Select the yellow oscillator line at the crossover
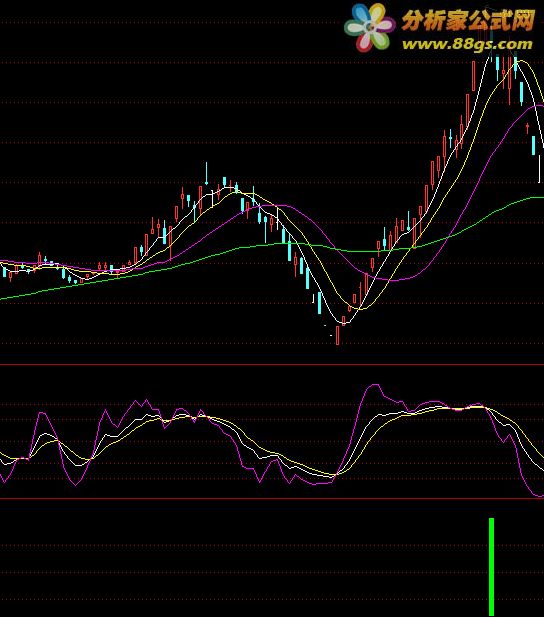Image resolution: width=544 pixels, height=617 pixels. pyautogui.click(x=337, y=474)
